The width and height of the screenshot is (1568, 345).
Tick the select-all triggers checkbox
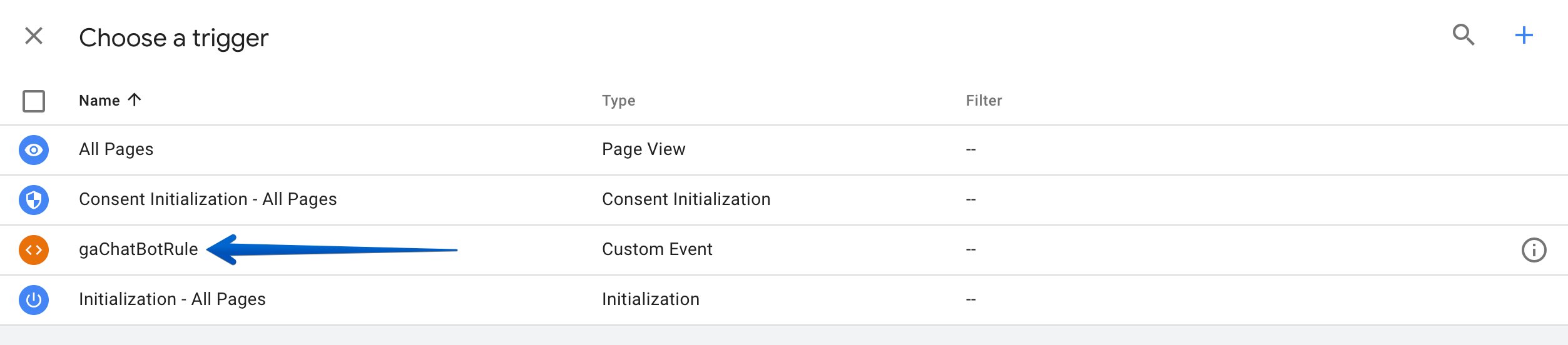pyautogui.click(x=34, y=101)
